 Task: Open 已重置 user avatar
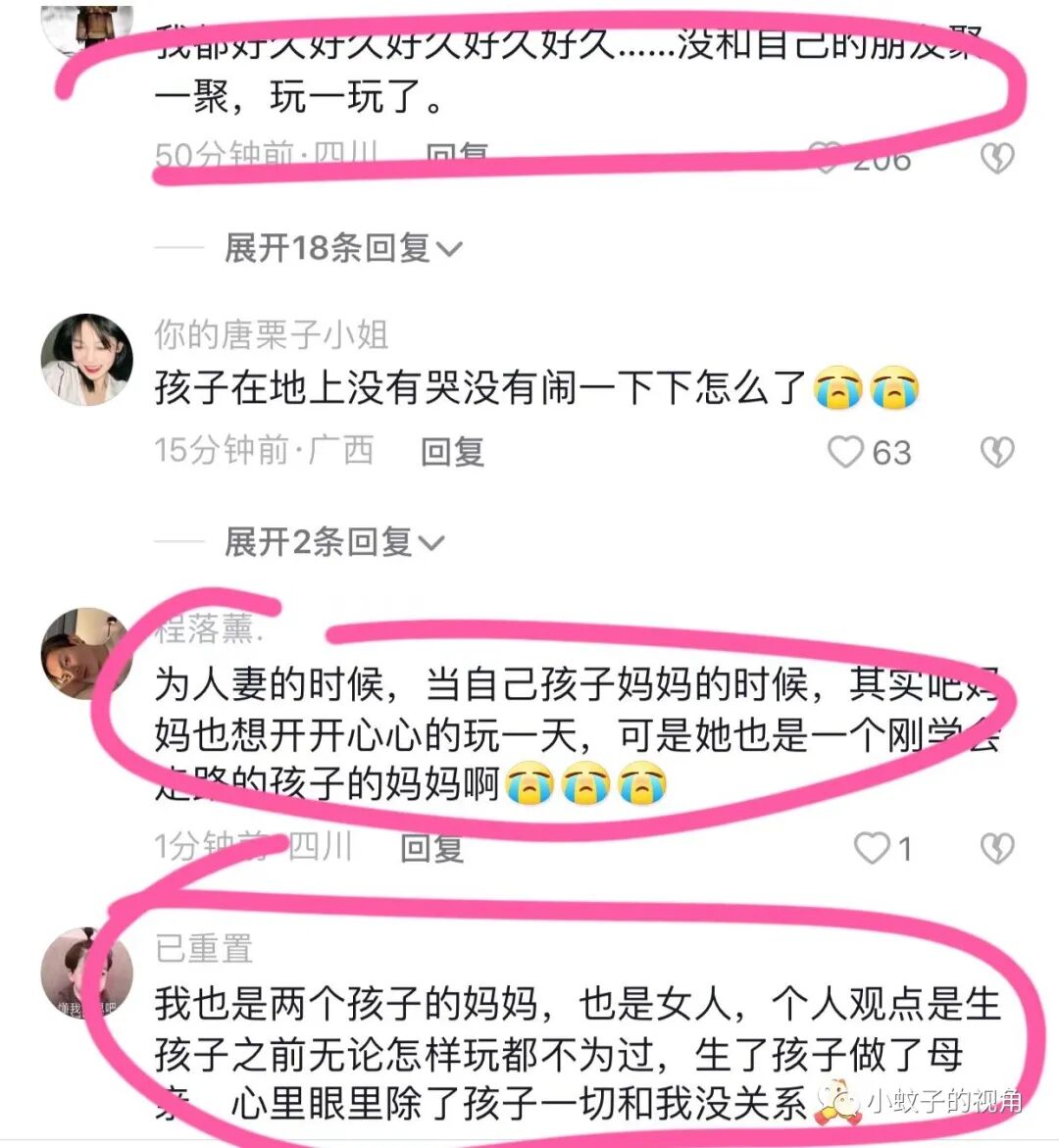86,973
